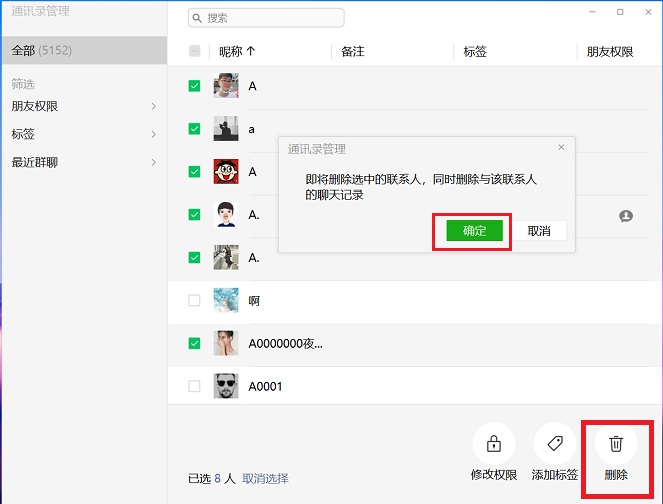Click the avatar of contact 啊

pos(226,300)
